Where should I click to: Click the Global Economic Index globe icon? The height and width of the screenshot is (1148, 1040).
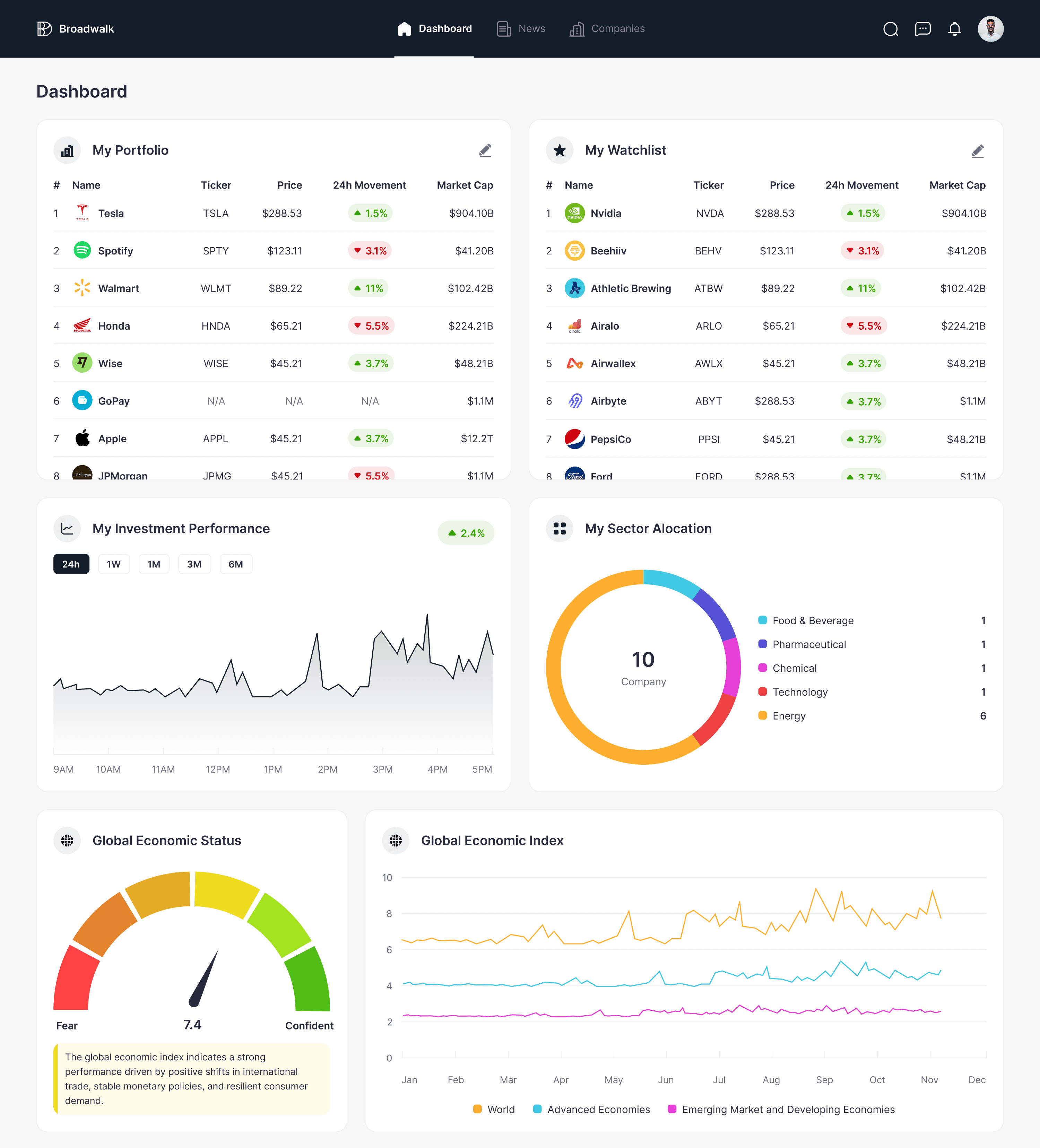(x=396, y=841)
